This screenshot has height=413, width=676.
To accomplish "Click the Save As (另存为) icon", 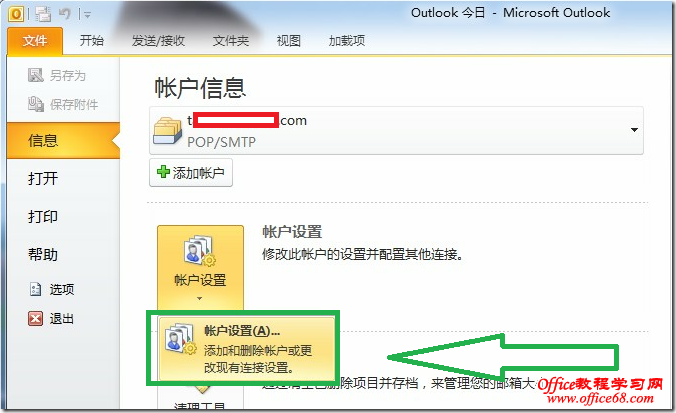I will coord(35,75).
